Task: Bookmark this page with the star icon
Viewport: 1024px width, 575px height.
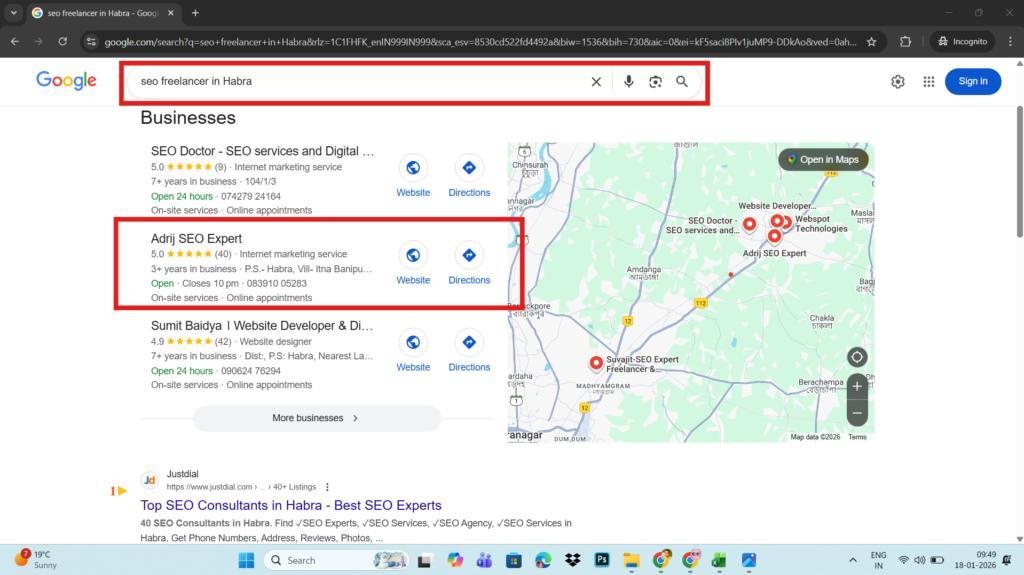Action: point(871,42)
